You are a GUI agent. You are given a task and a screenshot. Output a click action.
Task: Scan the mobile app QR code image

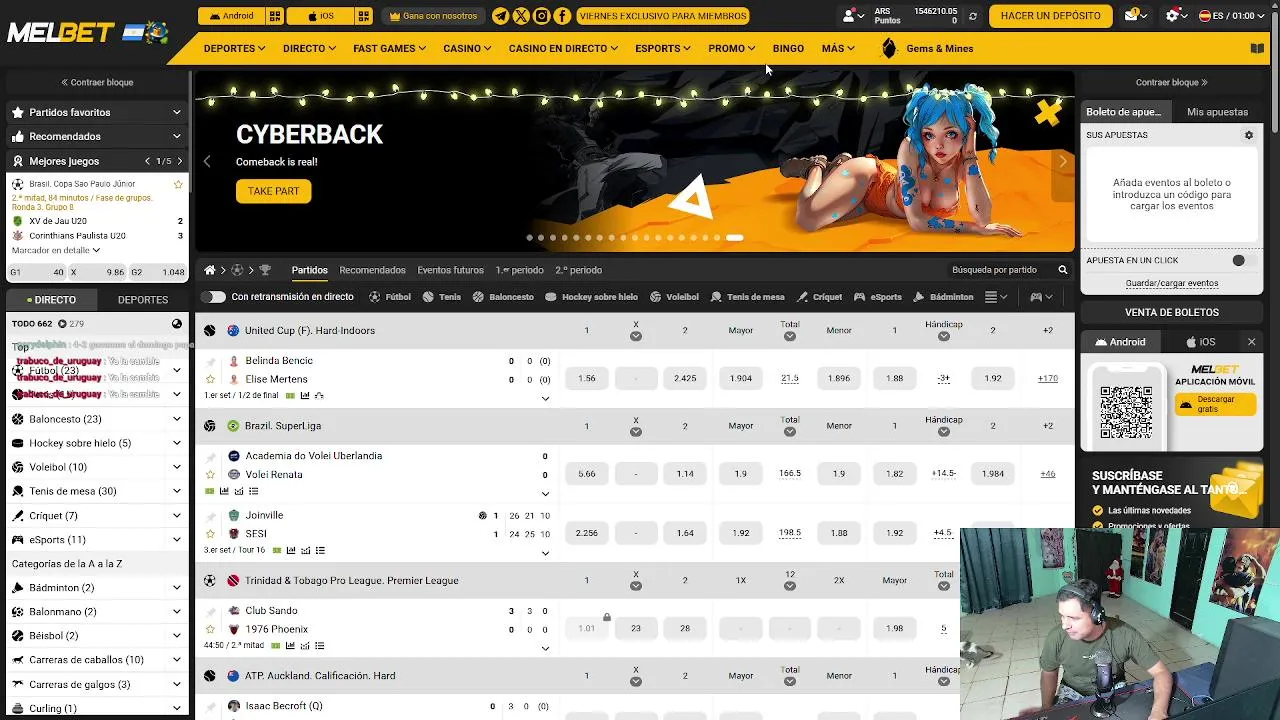point(1126,412)
